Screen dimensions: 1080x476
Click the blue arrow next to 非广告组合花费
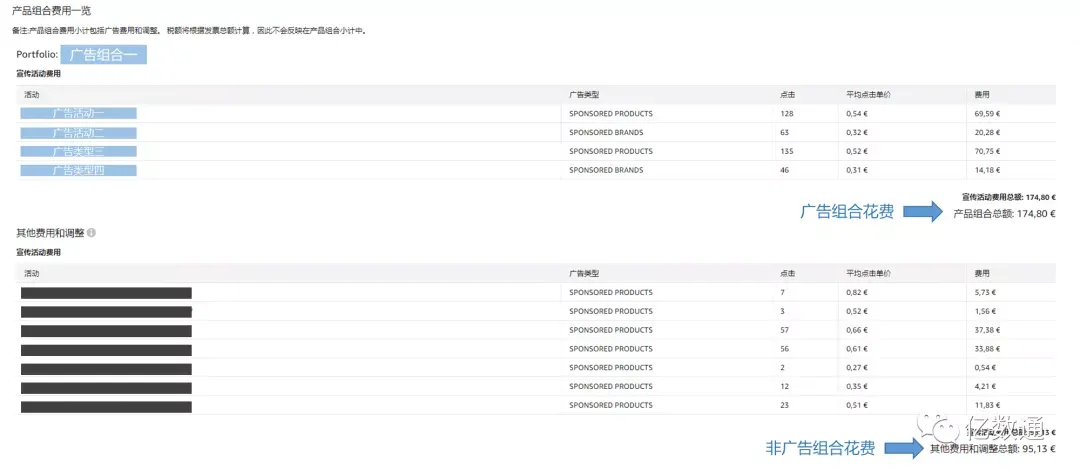[904, 449]
